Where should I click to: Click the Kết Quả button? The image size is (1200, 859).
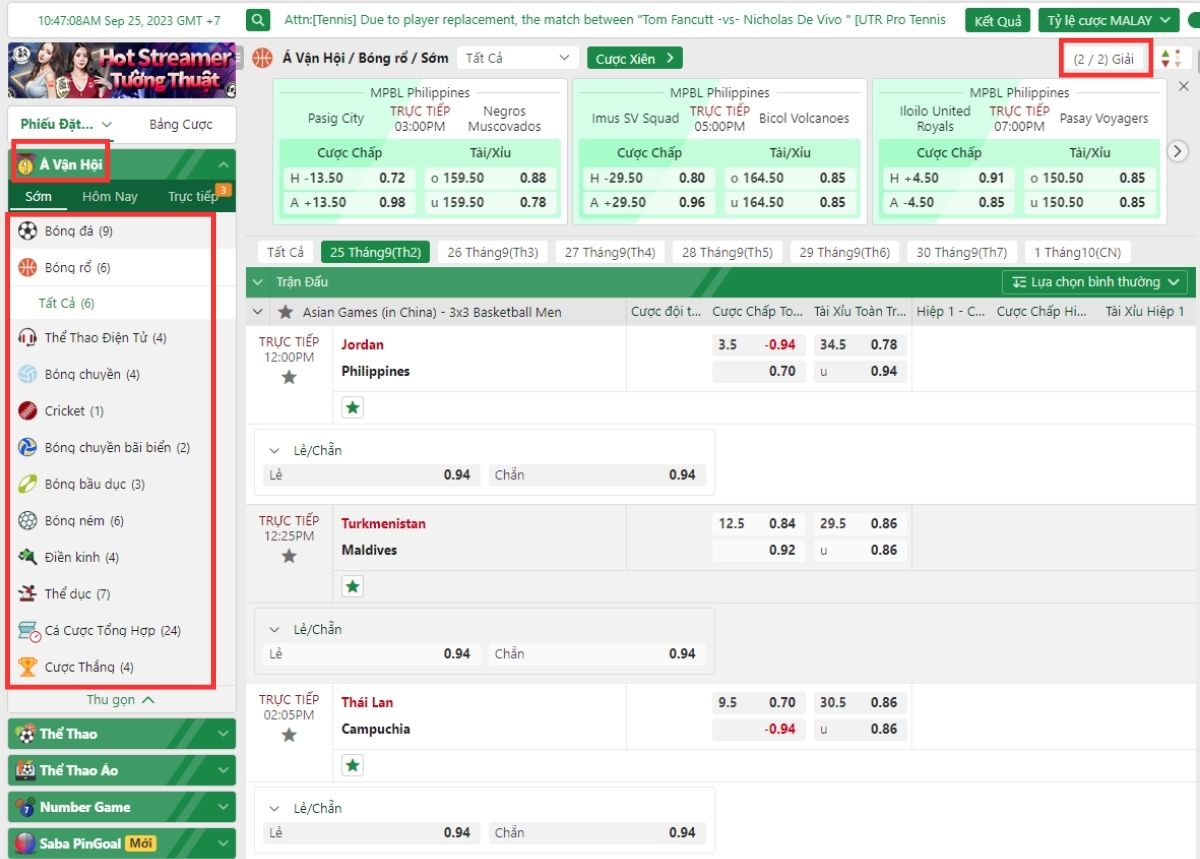pos(997,20)
